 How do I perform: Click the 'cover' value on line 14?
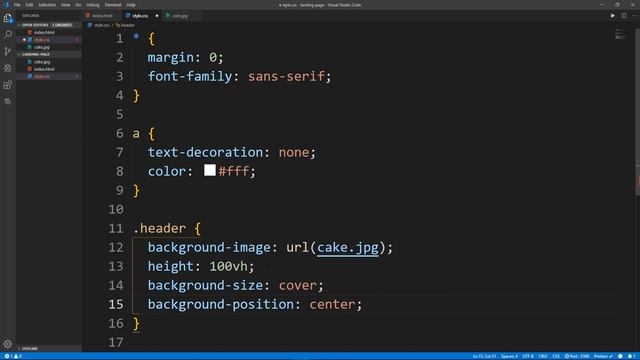coord(298,285)
